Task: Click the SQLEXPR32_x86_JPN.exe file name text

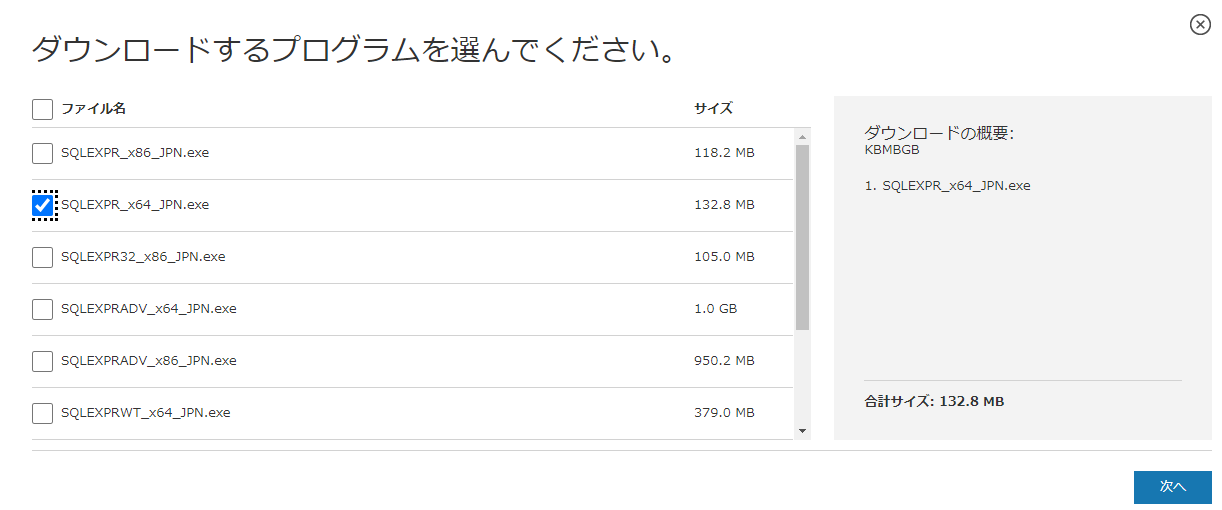Action: [143, 257]
